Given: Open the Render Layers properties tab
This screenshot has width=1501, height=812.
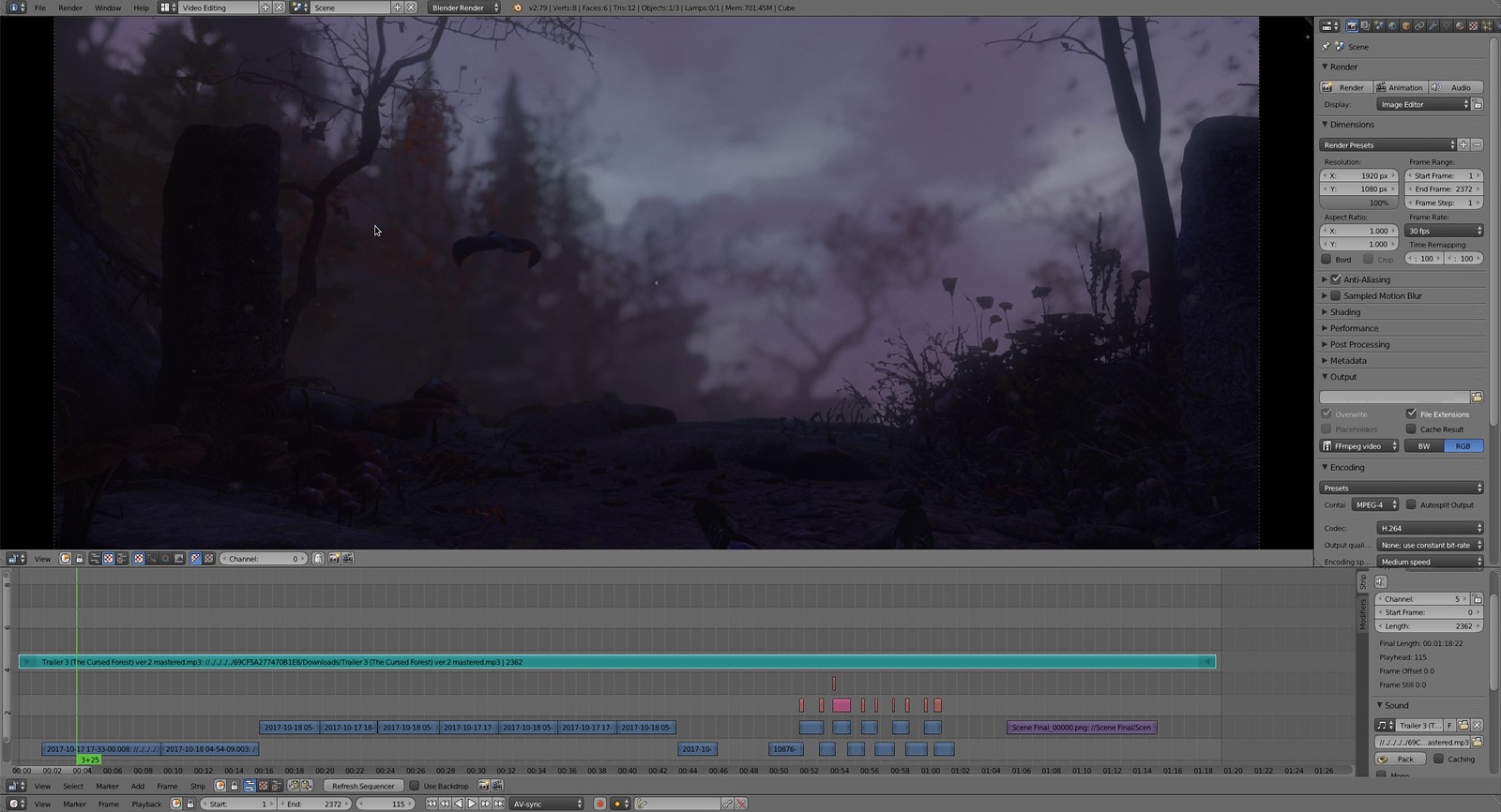Looking at the screenshot, I should 1365,26.
